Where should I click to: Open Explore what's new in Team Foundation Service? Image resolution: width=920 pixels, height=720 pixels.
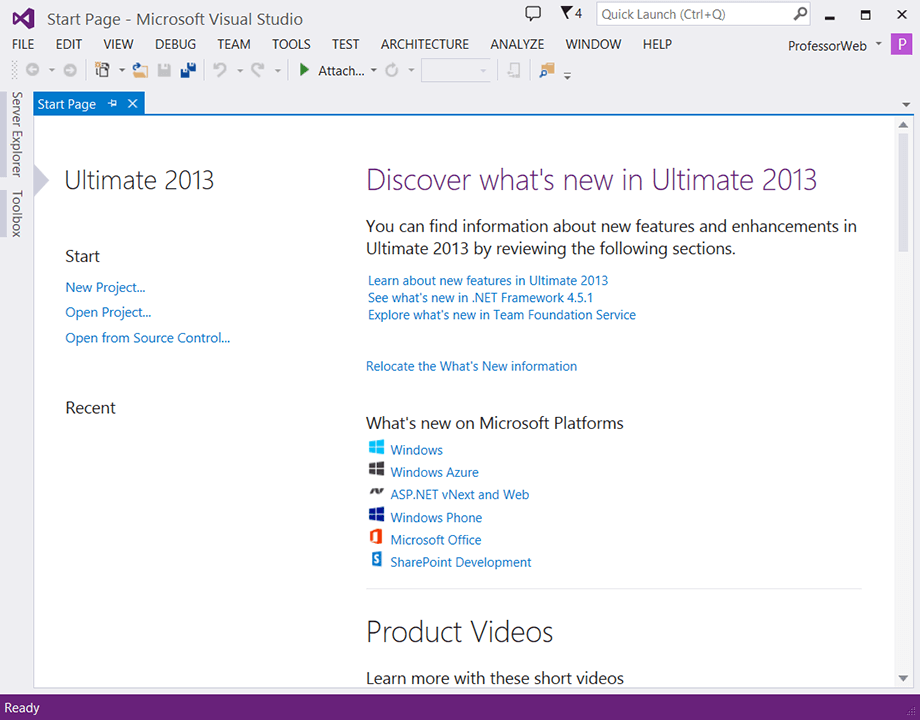coord(502,315)
